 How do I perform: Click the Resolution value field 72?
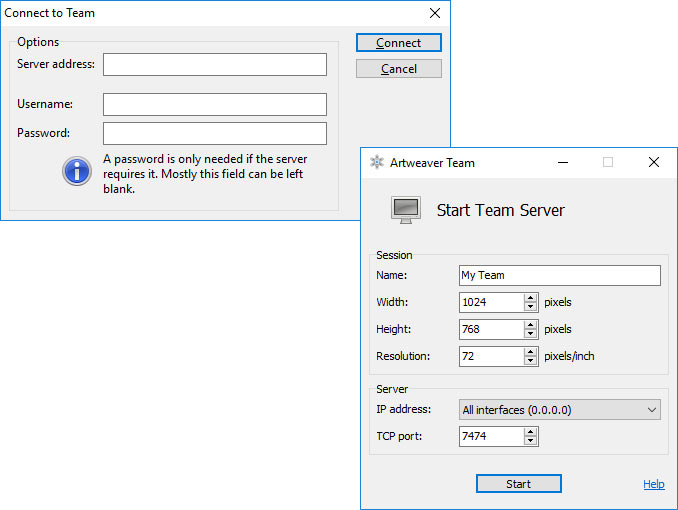pyautogui.click(x=491, y=356)
